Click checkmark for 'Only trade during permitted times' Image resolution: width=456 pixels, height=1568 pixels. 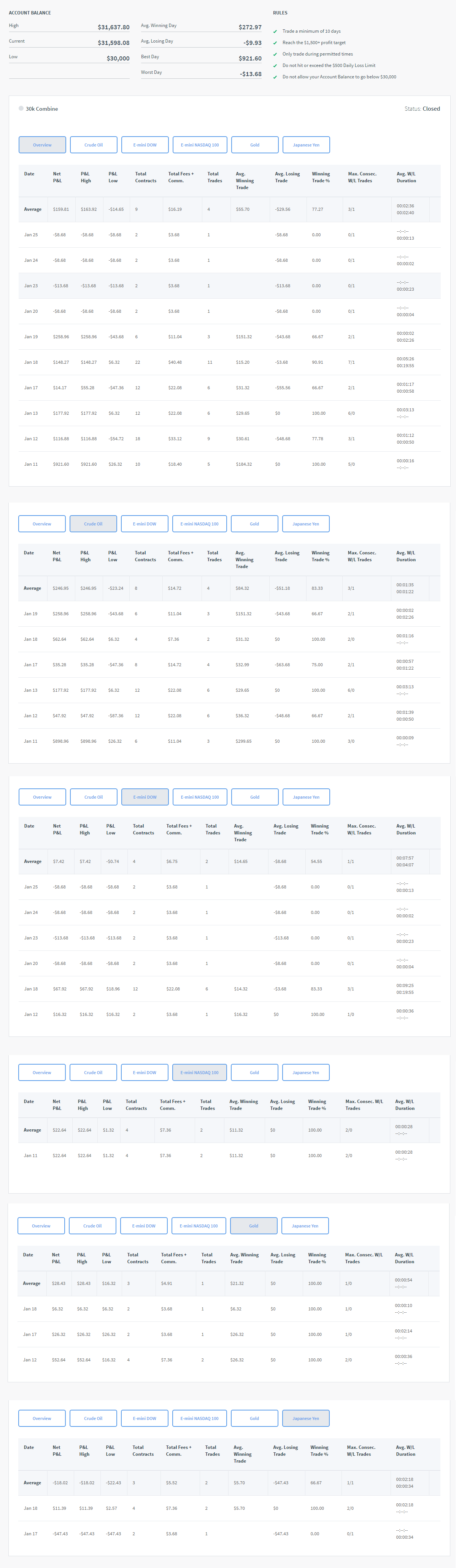click(275, 54)
